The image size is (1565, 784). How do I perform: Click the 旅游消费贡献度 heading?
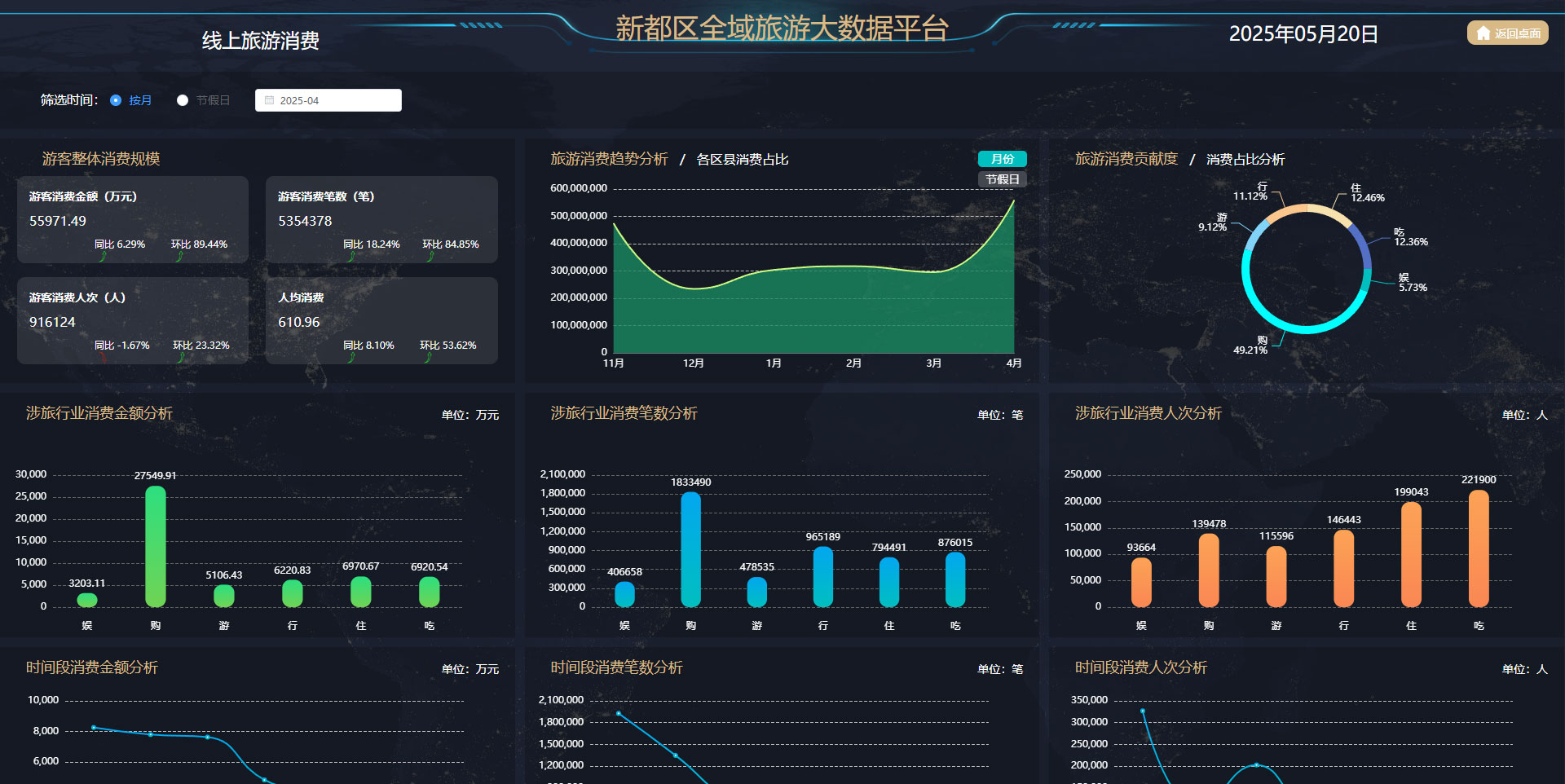click(x=1126, y=159)
